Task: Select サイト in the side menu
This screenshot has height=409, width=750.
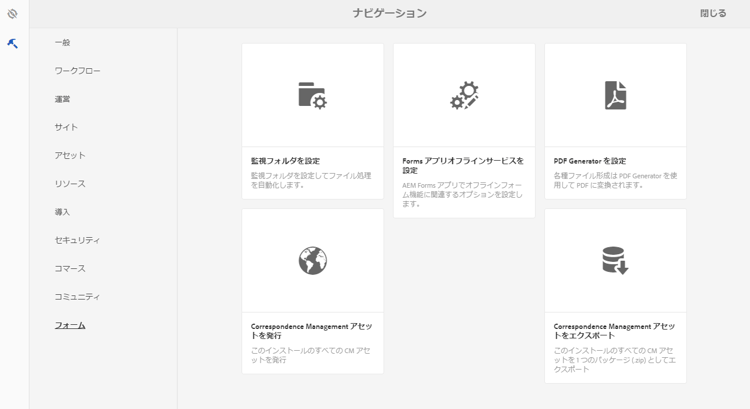Action: 66,127
